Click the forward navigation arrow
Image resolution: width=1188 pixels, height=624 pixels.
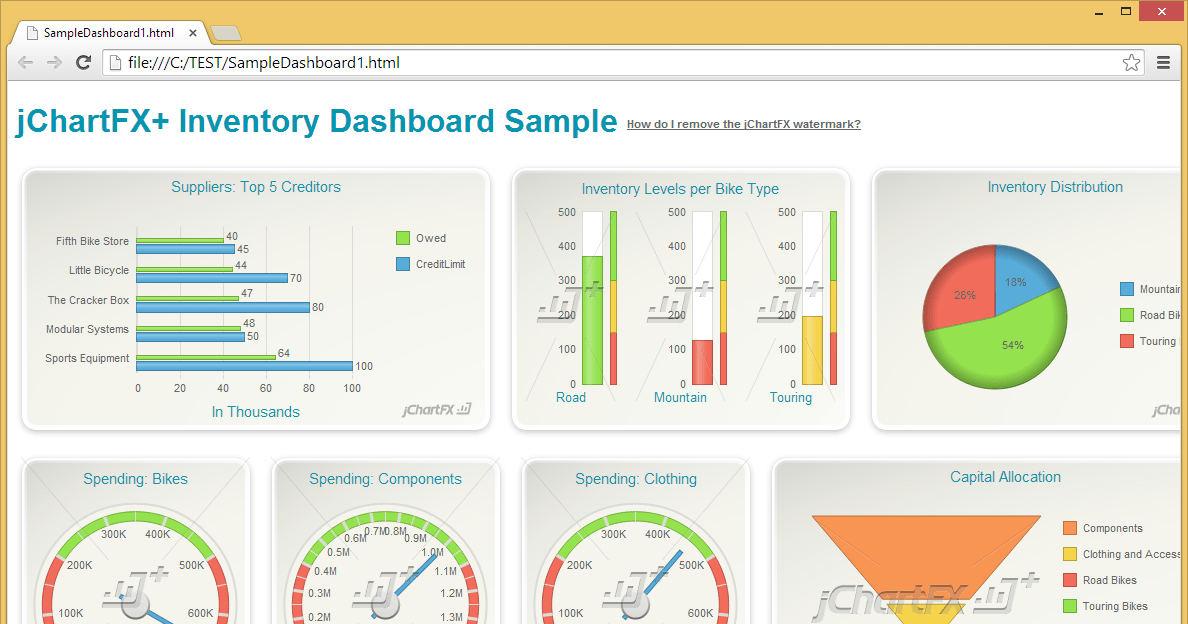54,62
